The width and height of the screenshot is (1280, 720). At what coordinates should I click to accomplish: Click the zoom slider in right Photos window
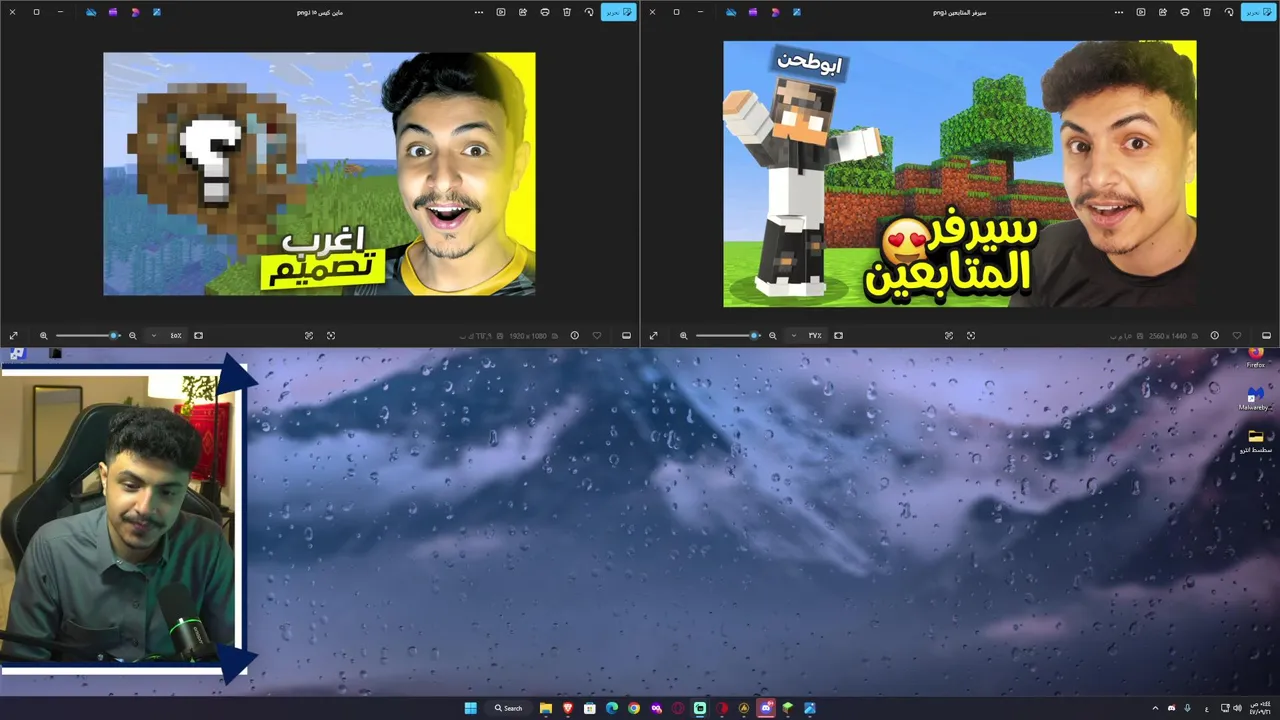[x=727, y=336]
